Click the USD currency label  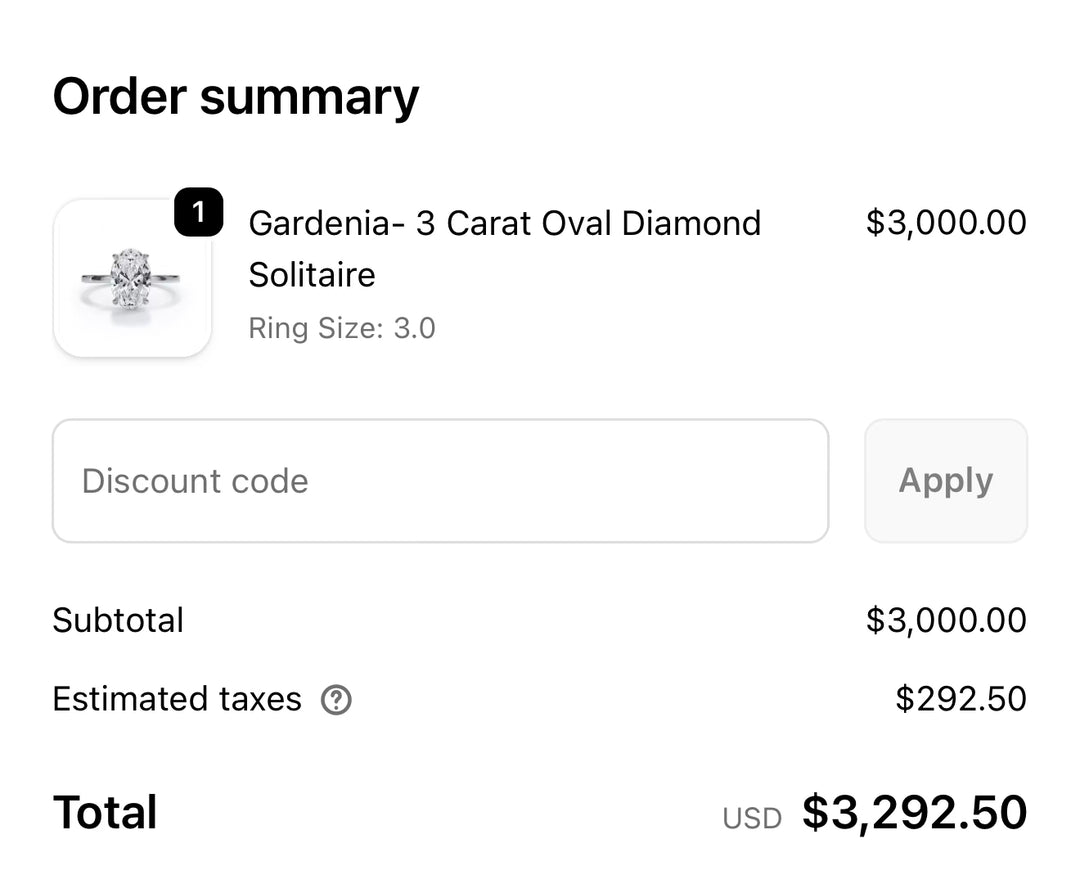click(751, 818)
